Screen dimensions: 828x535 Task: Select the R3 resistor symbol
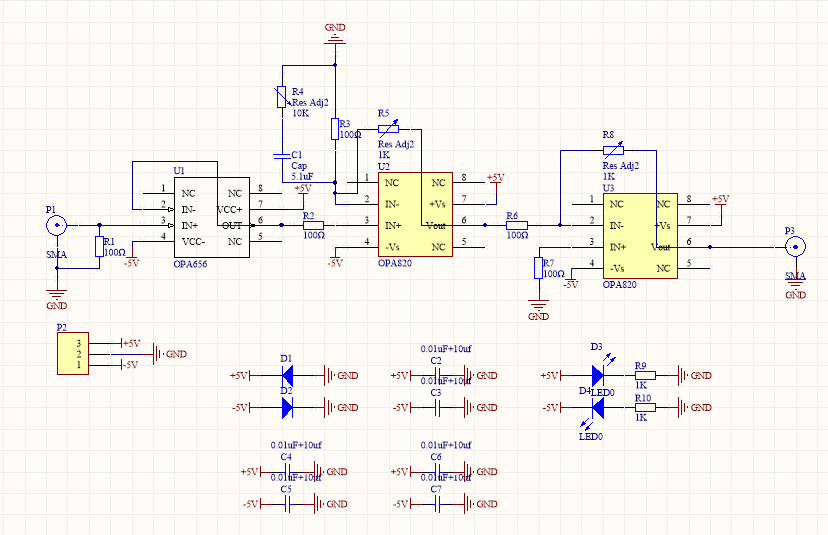[x=335, y=129]
